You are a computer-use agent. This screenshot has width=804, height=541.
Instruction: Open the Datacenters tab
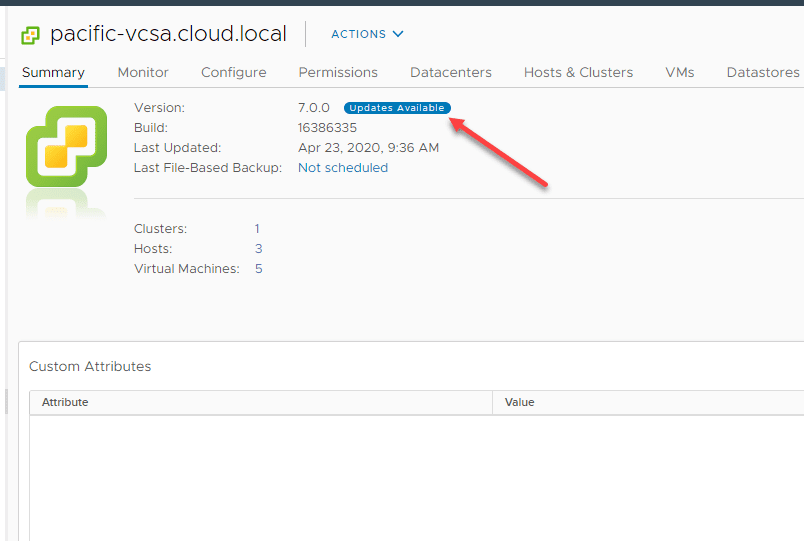451,72
